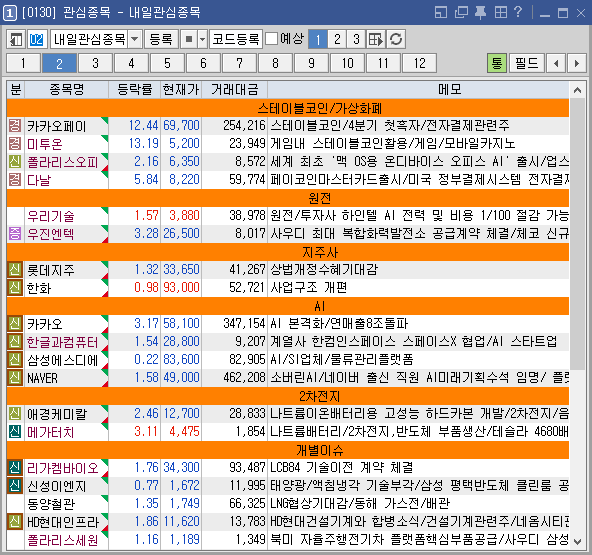Switch to group tab 1
The height and width of the screenshot is (555, 592).
[23, 63]
